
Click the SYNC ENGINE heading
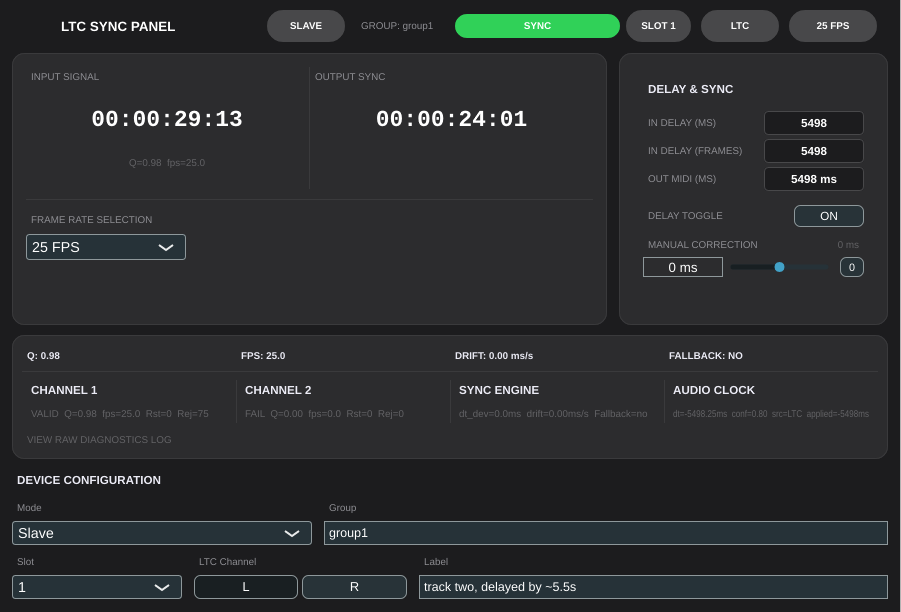coord(499,390)
